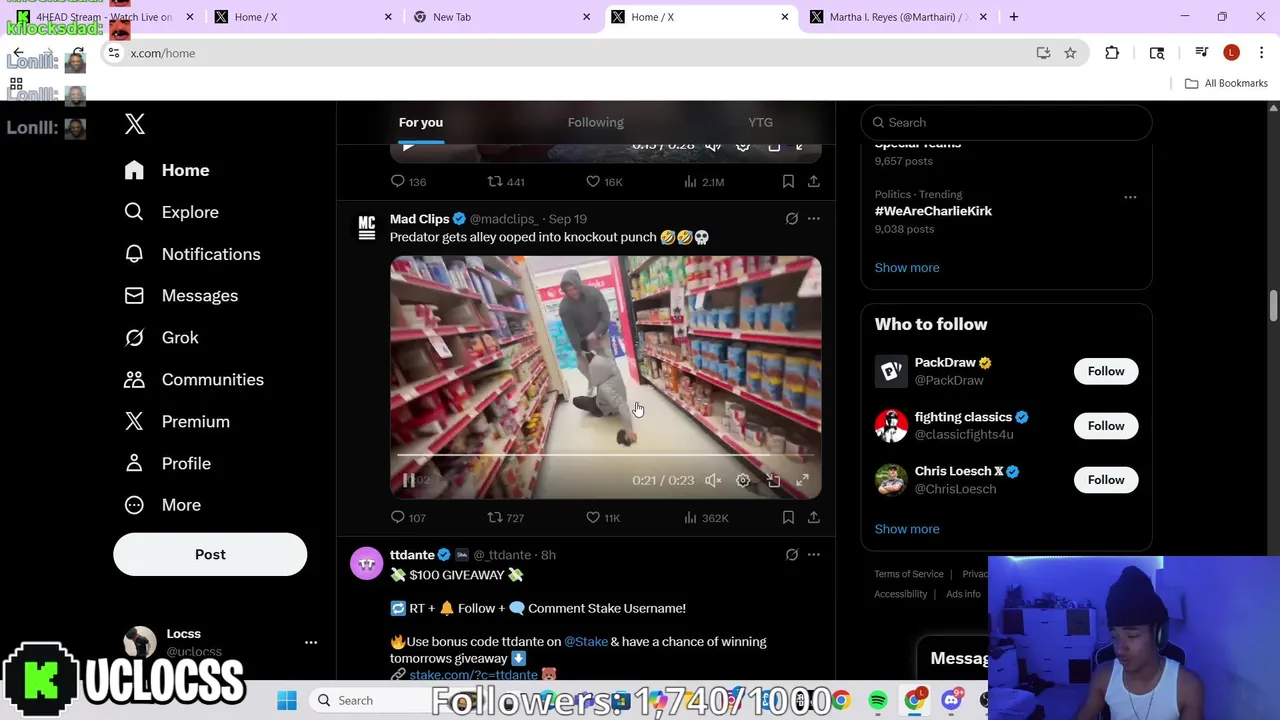Unmute the Mad Clips video

pyautogui.click(x=713, y=481)
